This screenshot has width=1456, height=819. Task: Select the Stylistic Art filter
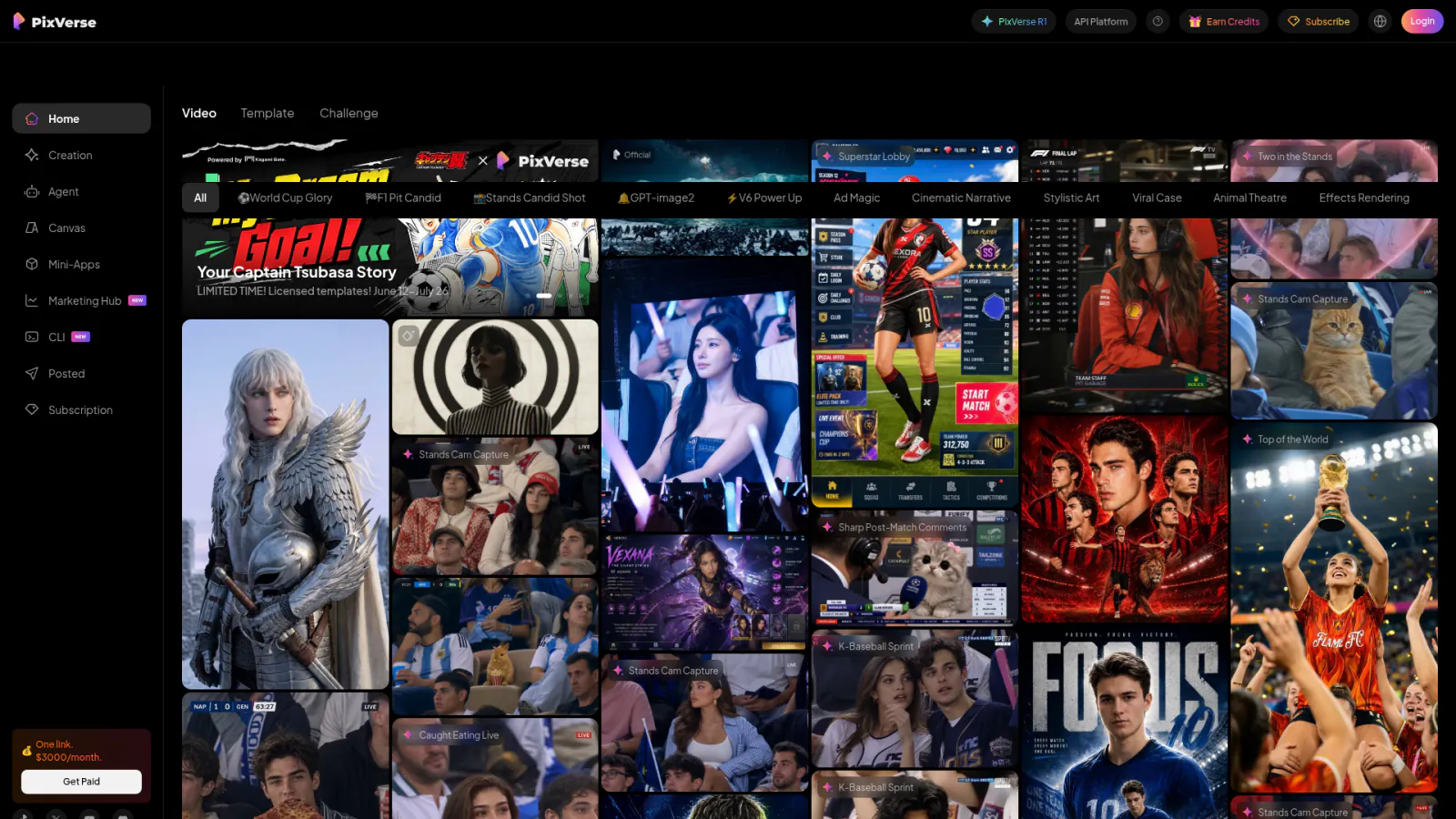[1071, 197]
